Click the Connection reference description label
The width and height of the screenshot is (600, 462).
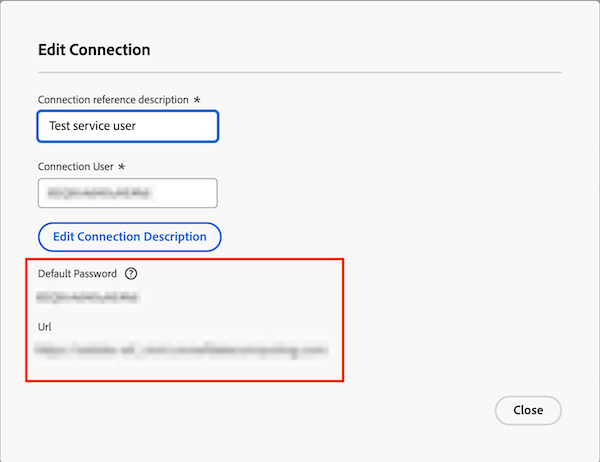click(x=112, y=100)
